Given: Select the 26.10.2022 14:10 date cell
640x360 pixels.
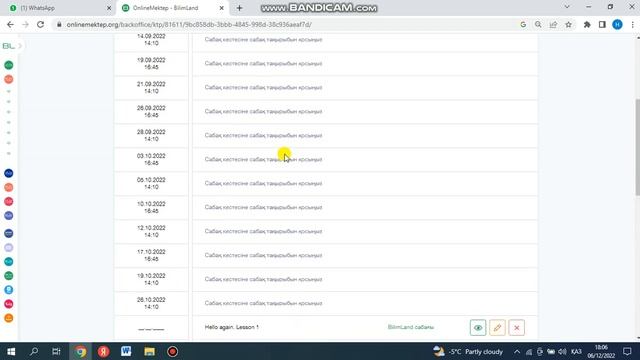Looking at the screenshot, I should click(x=151, y=303).
